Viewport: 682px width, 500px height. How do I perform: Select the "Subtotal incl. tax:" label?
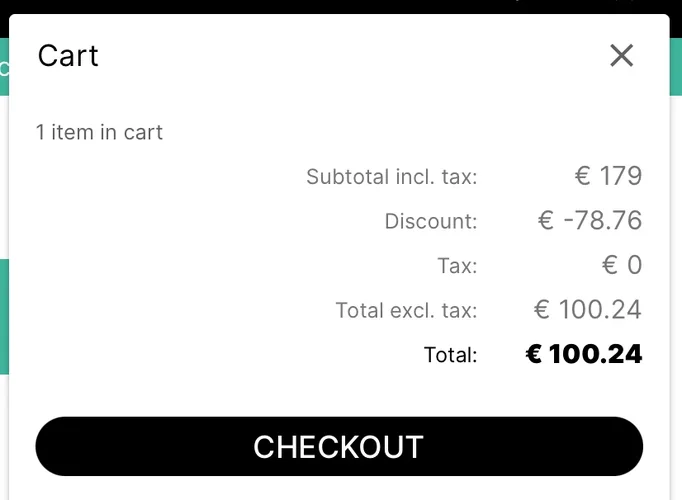pos(392,178)
